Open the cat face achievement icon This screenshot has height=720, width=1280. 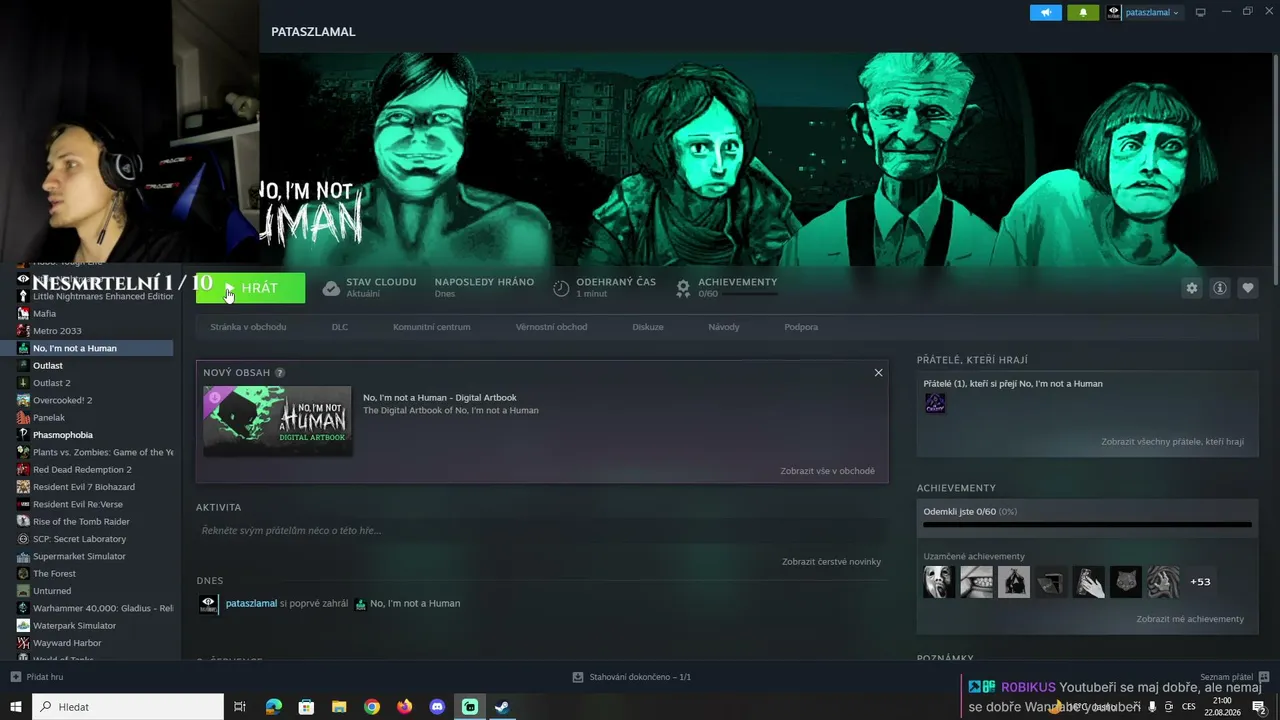point(1126,582)
